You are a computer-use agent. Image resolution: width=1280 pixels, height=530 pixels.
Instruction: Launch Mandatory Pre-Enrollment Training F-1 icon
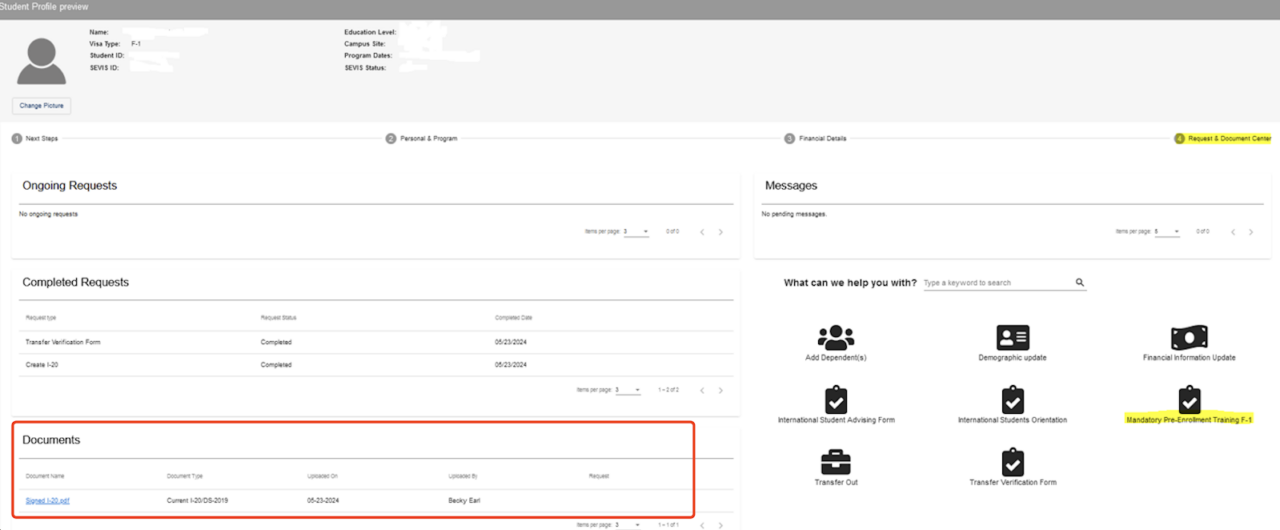(1189, 400)
